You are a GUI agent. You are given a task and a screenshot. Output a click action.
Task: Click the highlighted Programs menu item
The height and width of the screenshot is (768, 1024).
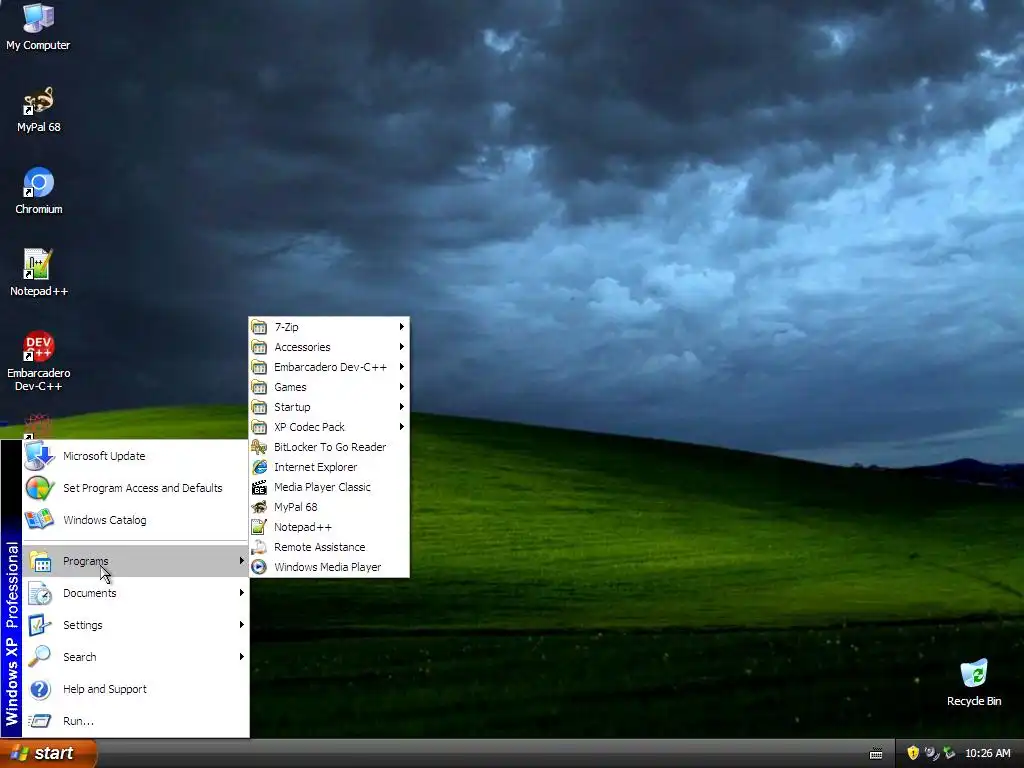[136, 561]
